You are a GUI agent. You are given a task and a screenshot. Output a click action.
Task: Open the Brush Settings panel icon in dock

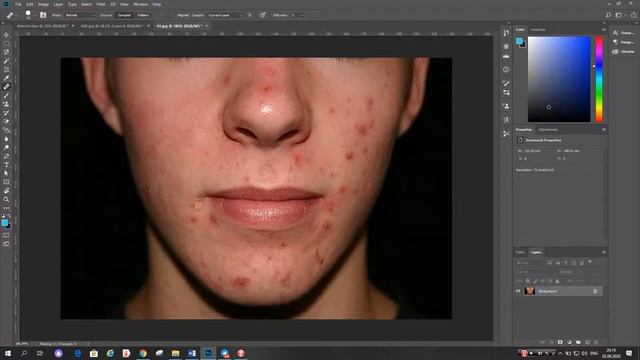click(x=506, y=83)
